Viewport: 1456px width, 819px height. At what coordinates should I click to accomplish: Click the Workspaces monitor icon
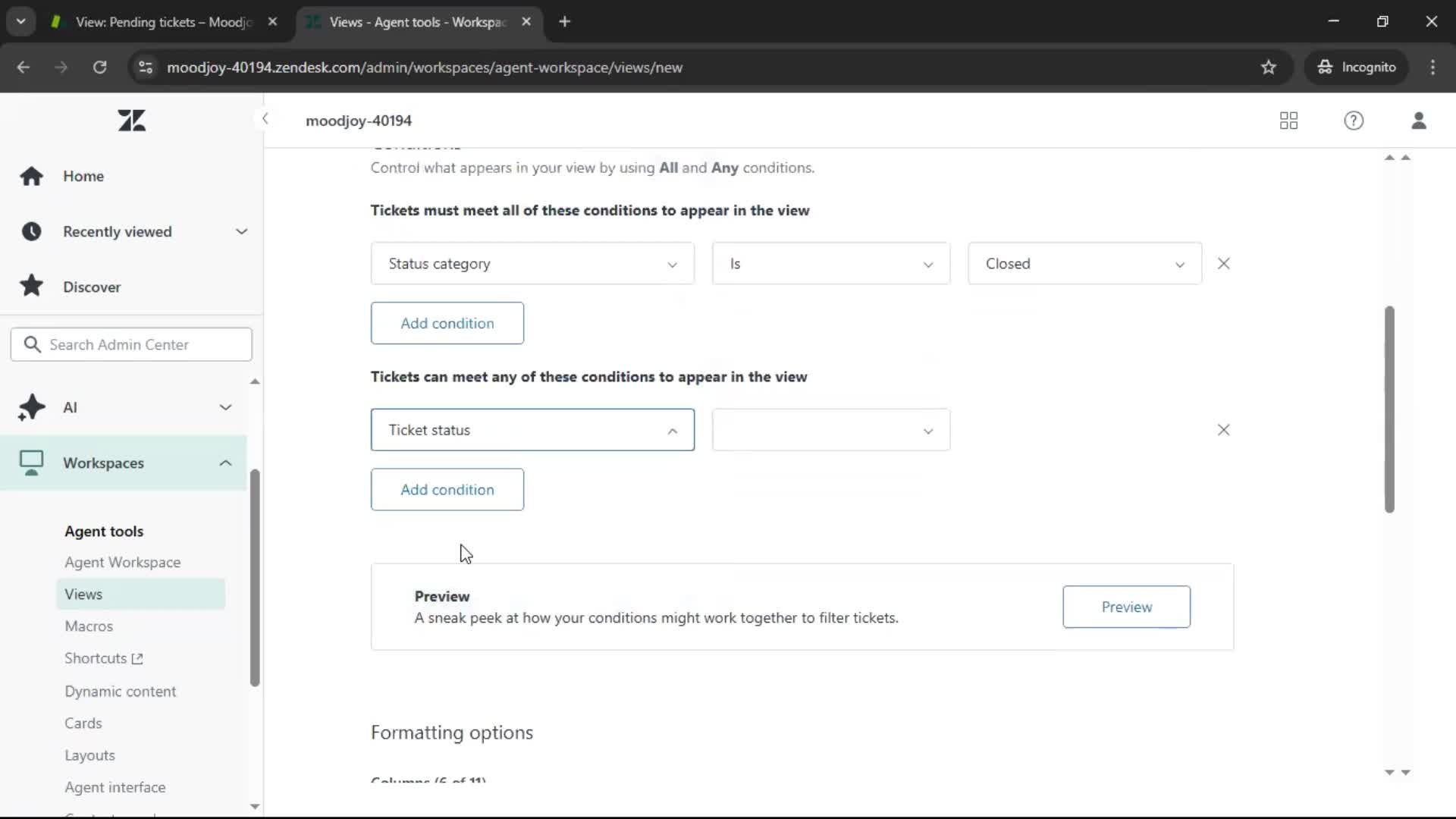[31, 463]
